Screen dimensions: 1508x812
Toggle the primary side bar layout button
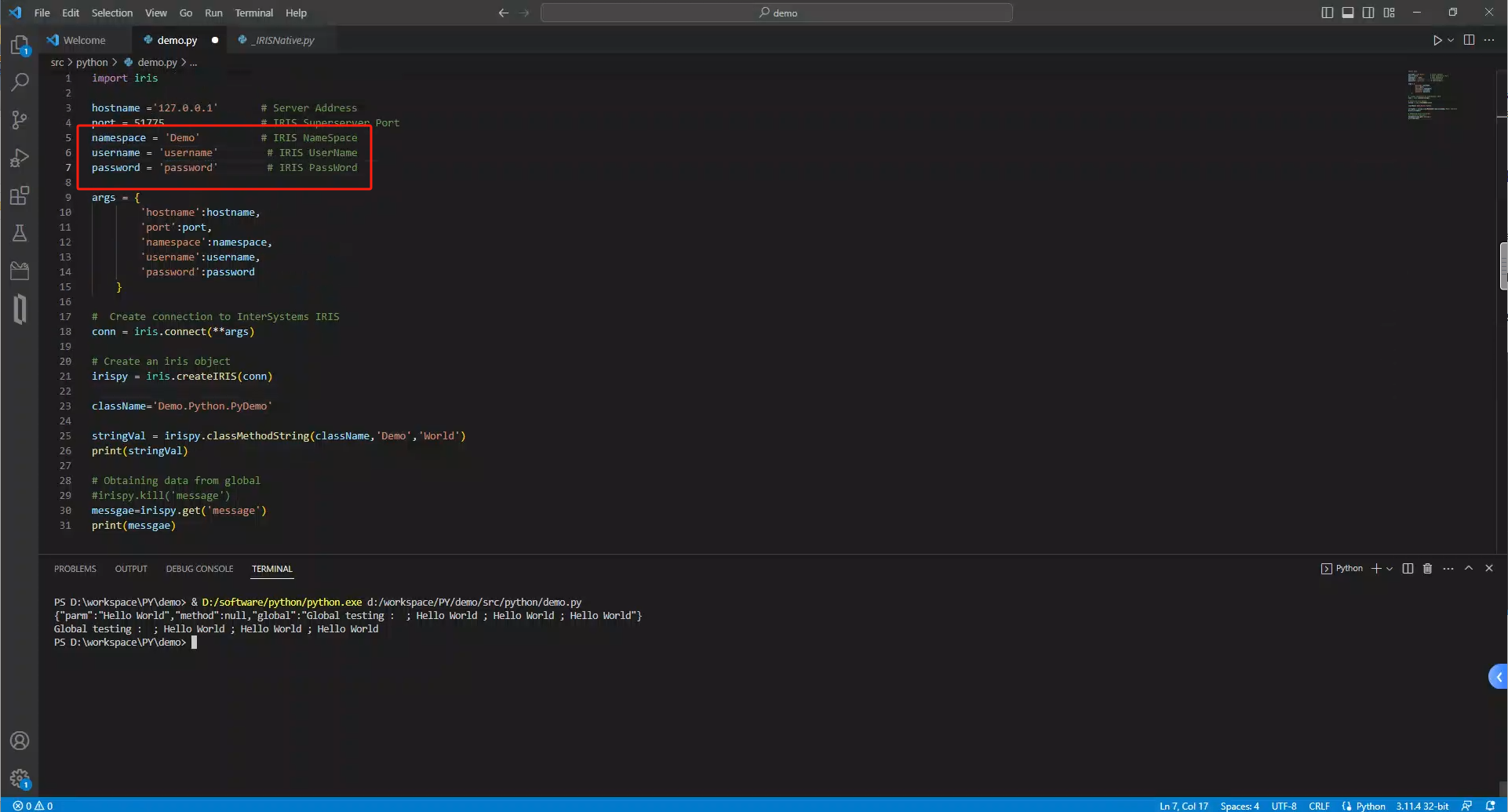(x=1327, y=13)
